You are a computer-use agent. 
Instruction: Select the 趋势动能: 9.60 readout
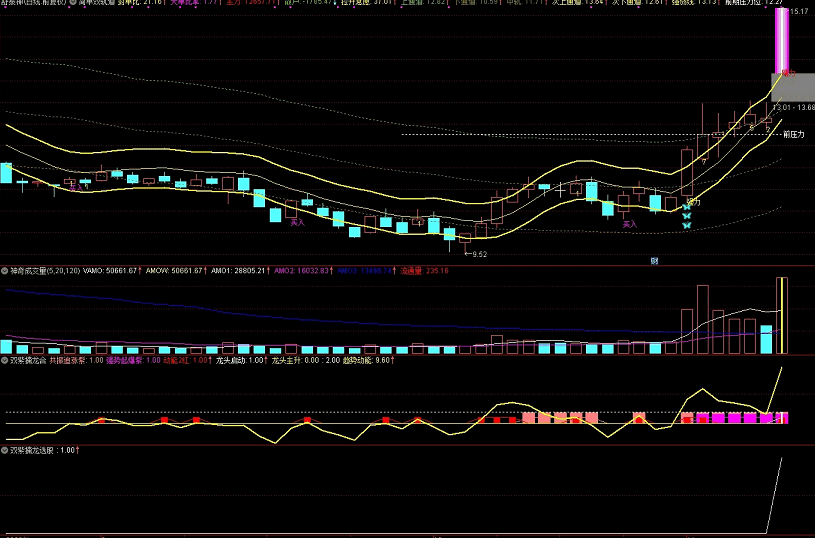(368, 360)
